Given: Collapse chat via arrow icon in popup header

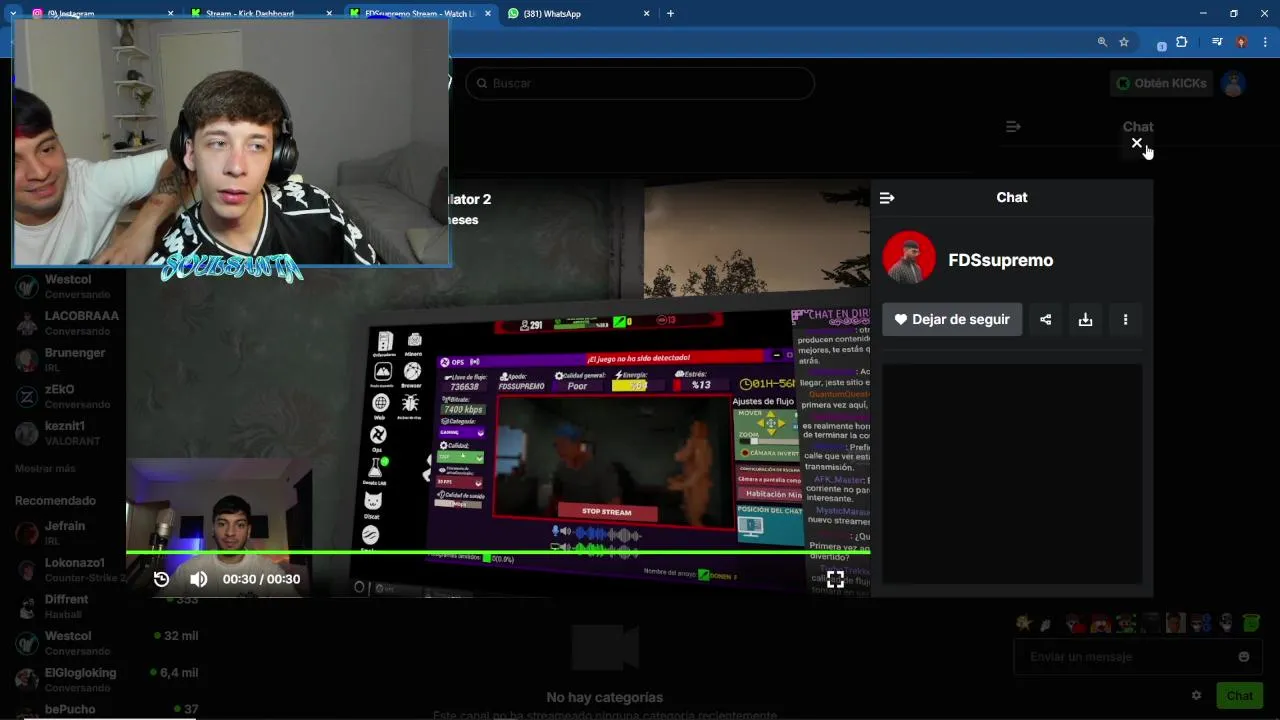Looking at the screenshot, I should 886,198.
